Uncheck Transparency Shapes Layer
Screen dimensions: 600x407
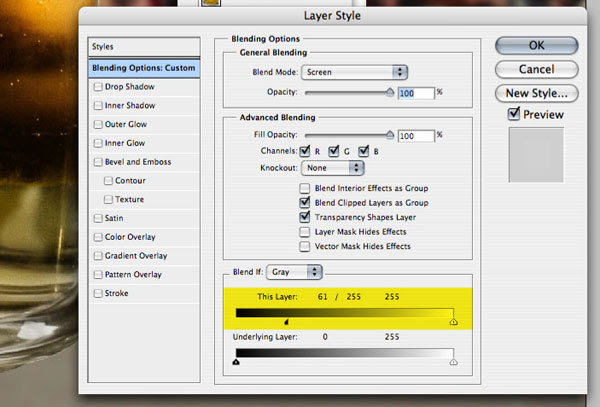[305, 217]
